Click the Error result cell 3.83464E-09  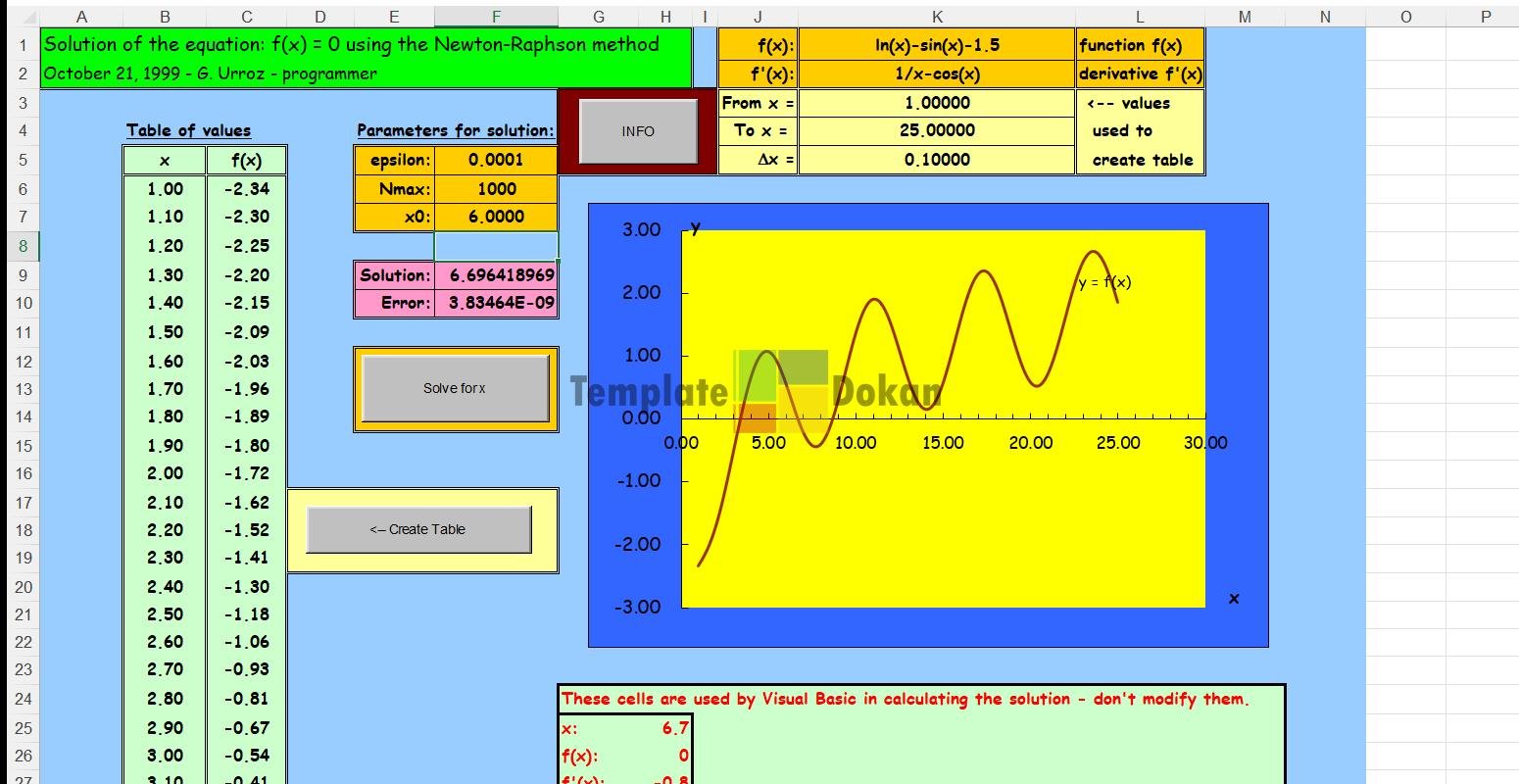[x=496, y=304]
